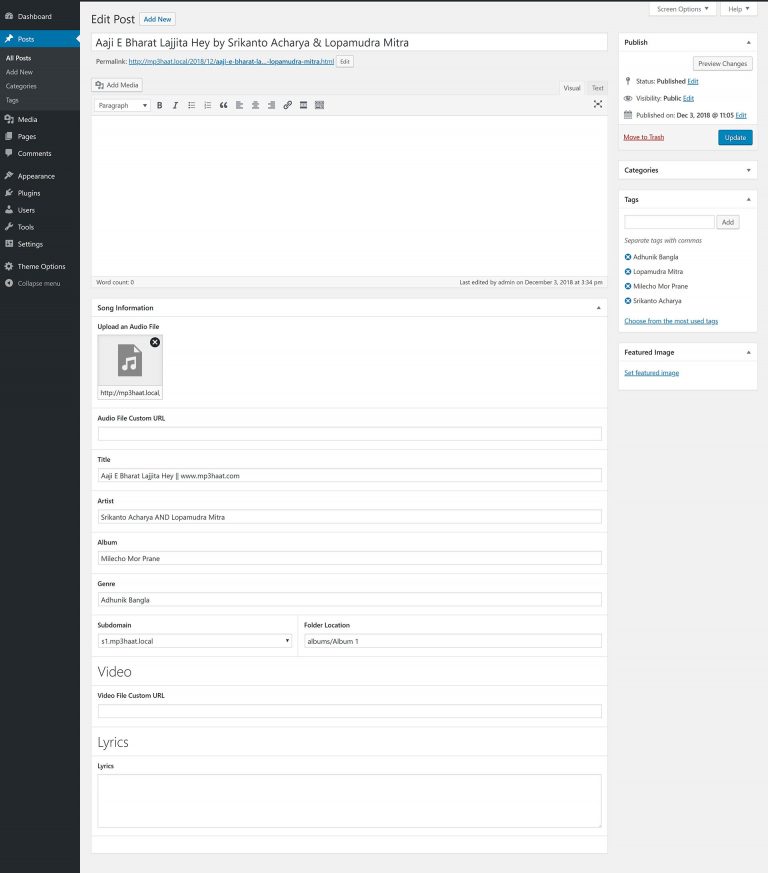This screenshot has height=873, width=768.
Task: Expand the Categories panel
Action: click(749, 170)
